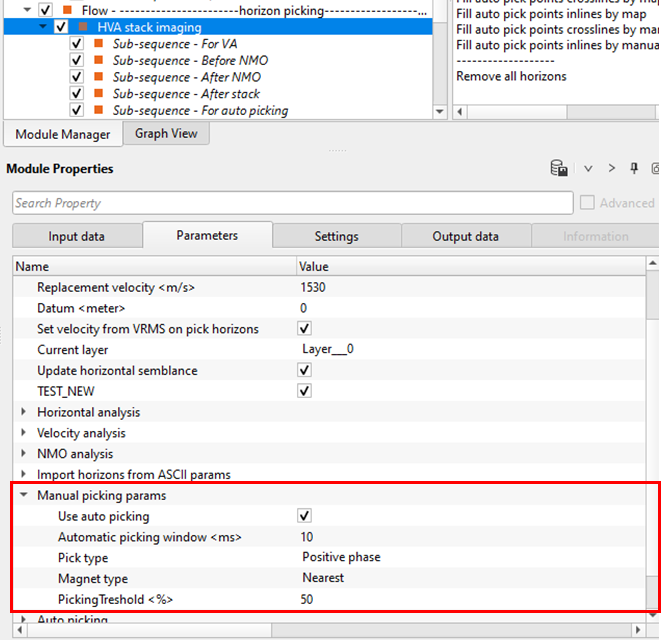Click orange icon beside Sub-sequence - After stack
The image size is (661, 640).
99,94
